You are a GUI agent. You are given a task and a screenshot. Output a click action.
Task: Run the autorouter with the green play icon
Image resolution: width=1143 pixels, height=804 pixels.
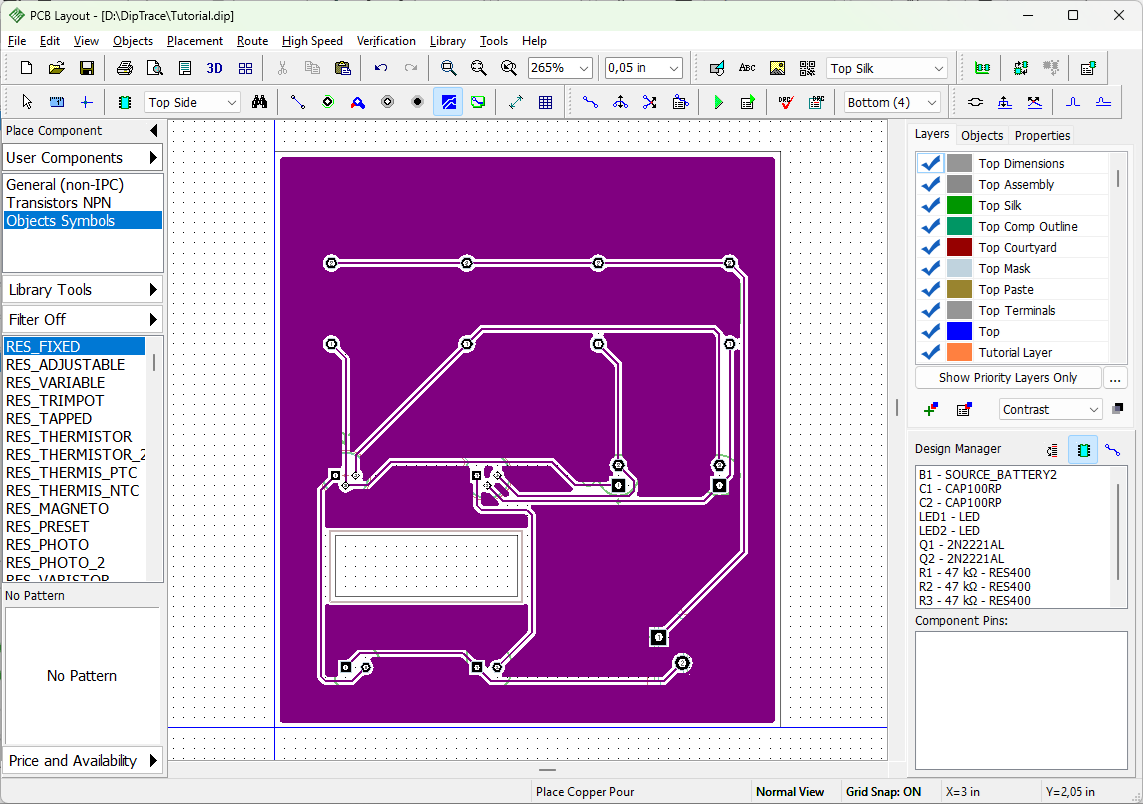pos(718,102)
